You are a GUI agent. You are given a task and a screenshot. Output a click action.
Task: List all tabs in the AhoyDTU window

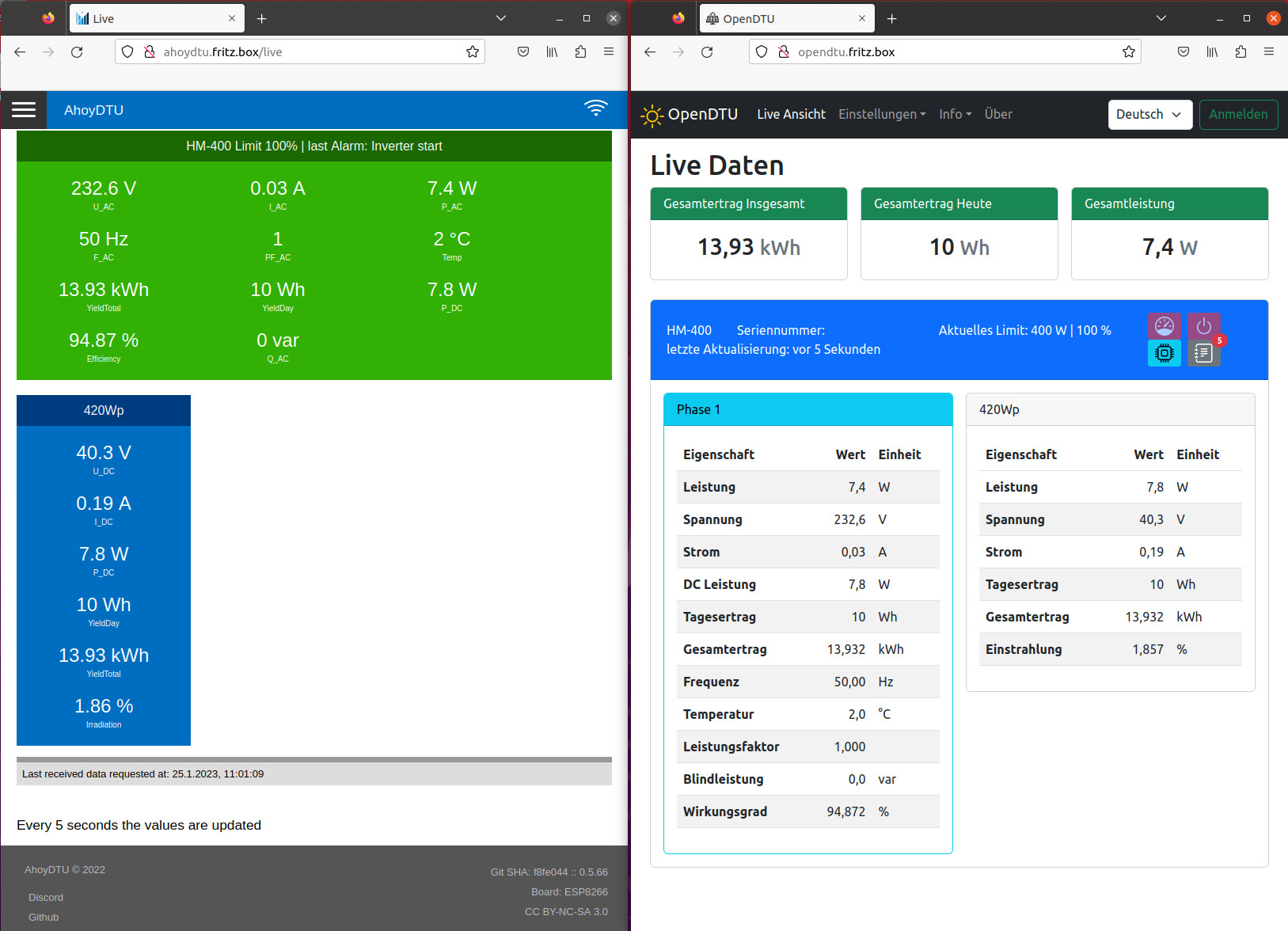(x=500, y=18)
